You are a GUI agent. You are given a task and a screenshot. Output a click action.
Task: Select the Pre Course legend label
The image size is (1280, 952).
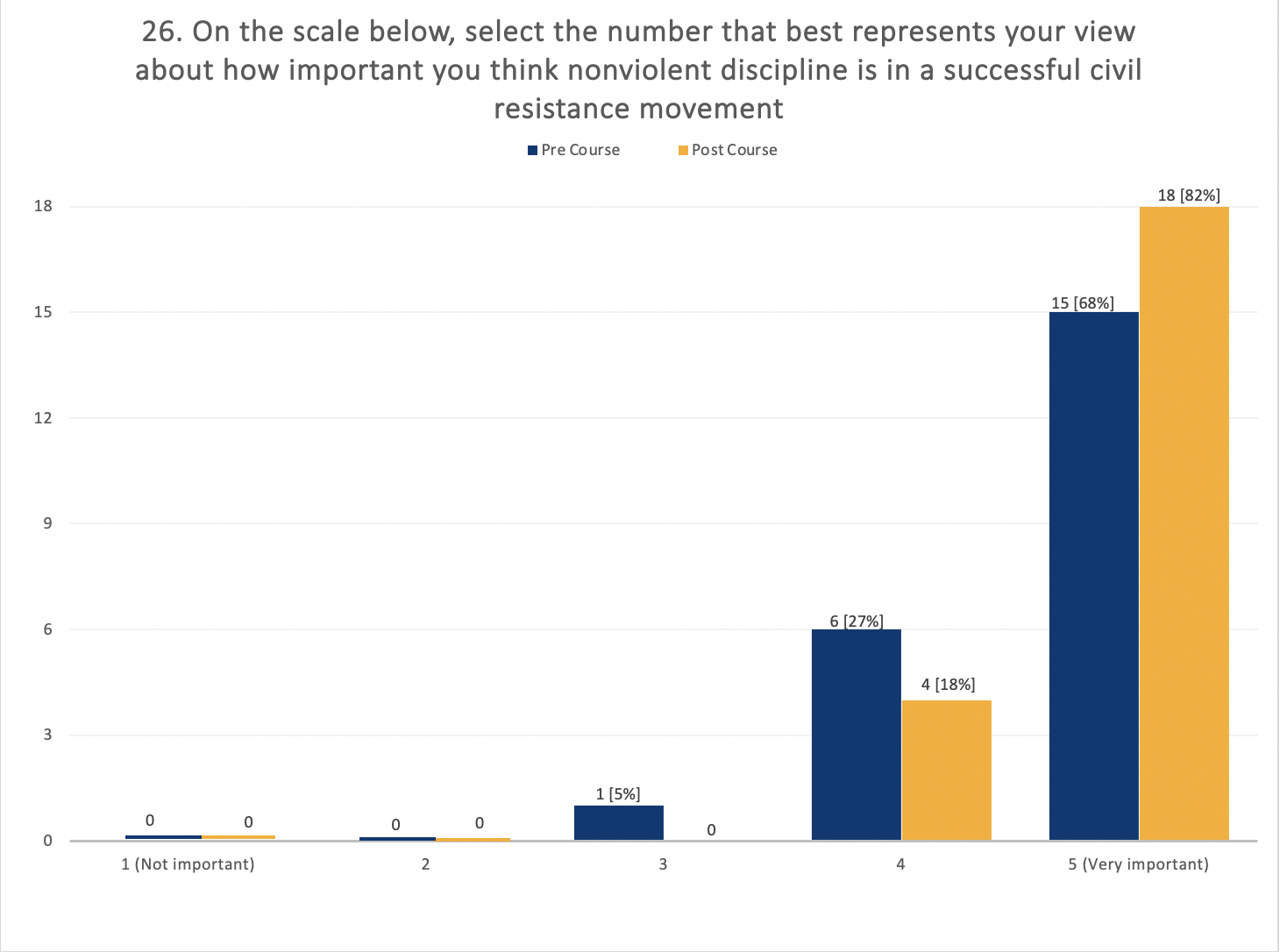(580, 150)
